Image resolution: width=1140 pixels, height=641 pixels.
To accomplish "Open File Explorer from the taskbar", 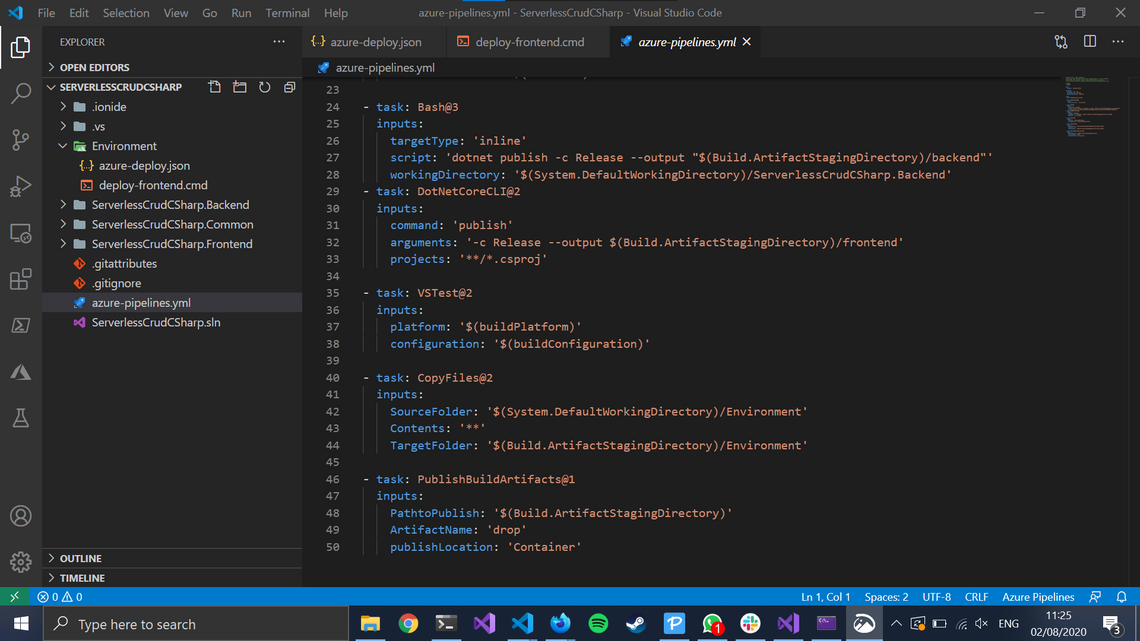I will tap(371, 624).
